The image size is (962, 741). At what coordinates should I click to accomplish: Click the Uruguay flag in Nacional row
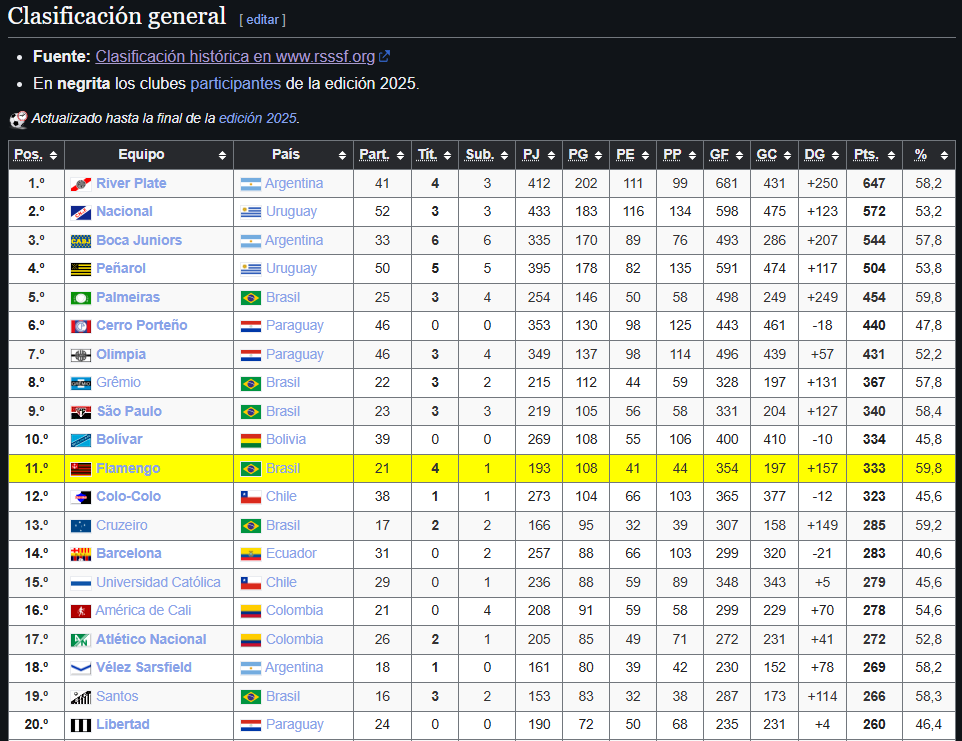(250, 212)
